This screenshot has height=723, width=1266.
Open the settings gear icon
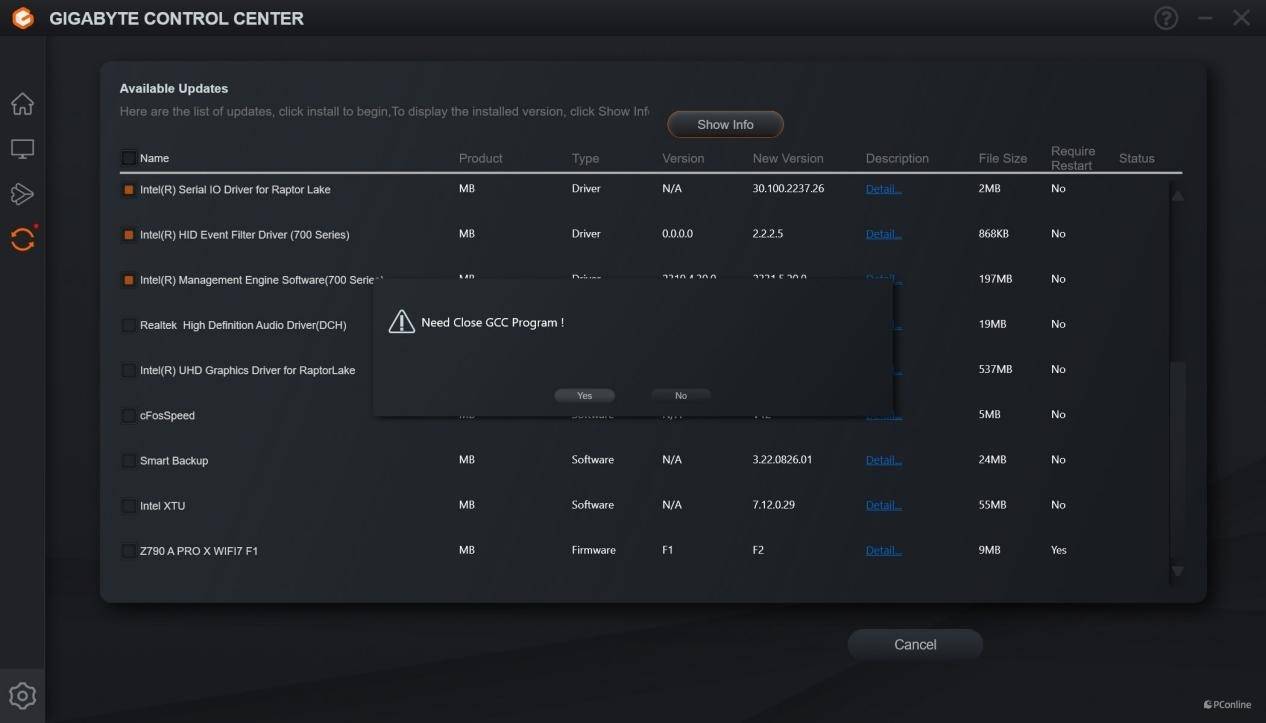coord(22,695)
